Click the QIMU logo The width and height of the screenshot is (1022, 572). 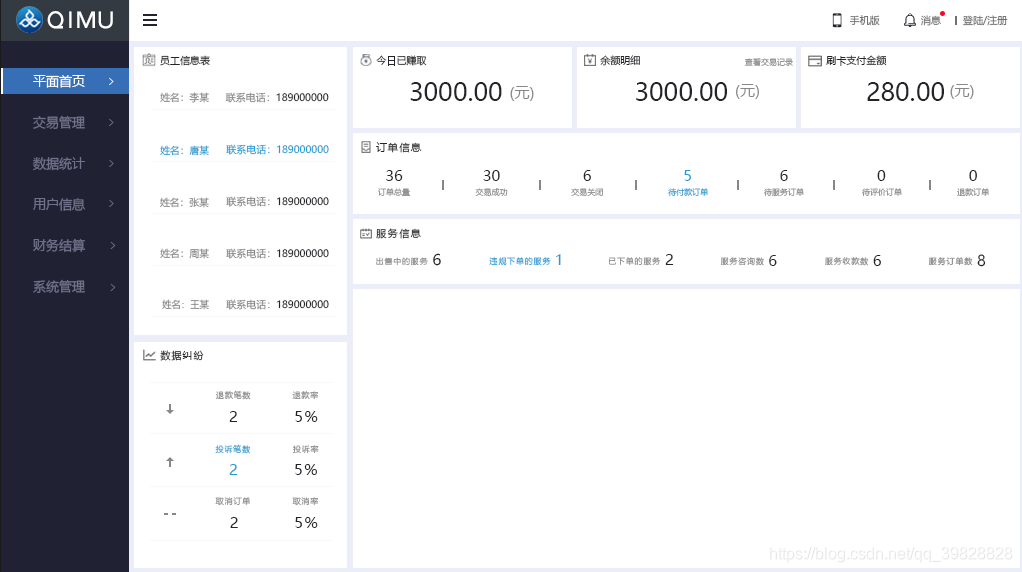click(65, 20)
